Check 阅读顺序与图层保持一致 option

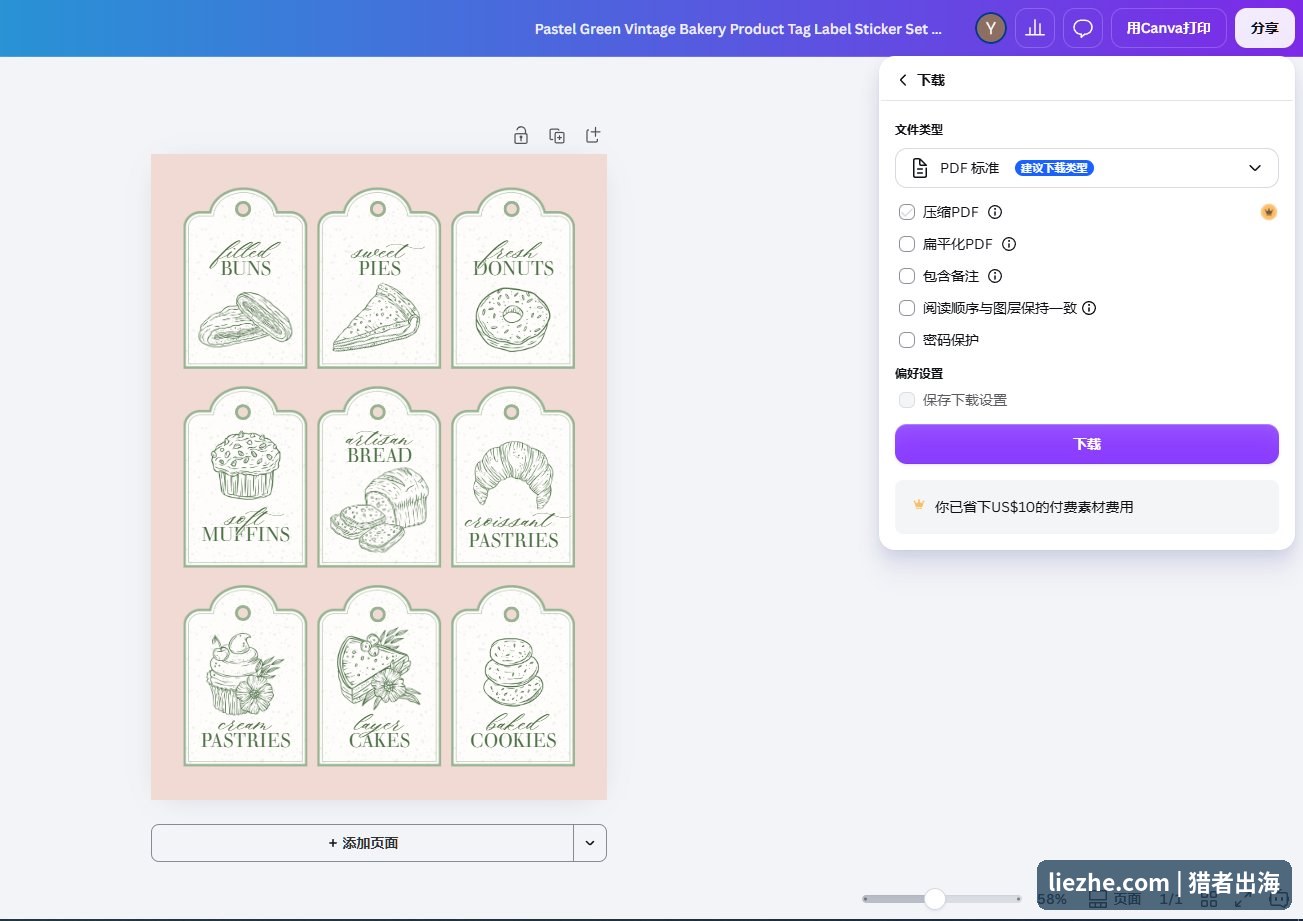coord(907,308)
